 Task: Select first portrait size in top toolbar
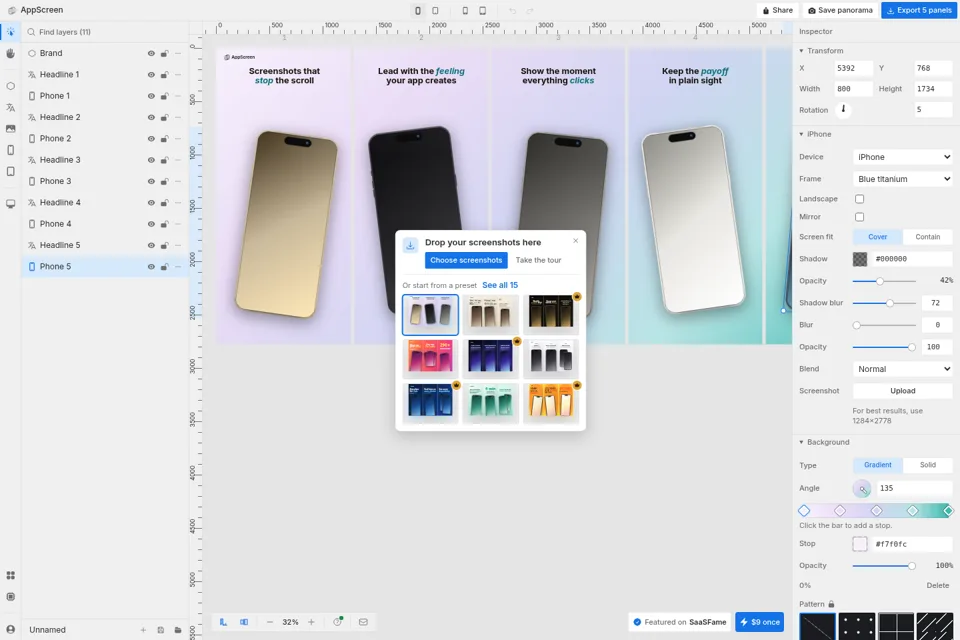(x=418, y=10)
